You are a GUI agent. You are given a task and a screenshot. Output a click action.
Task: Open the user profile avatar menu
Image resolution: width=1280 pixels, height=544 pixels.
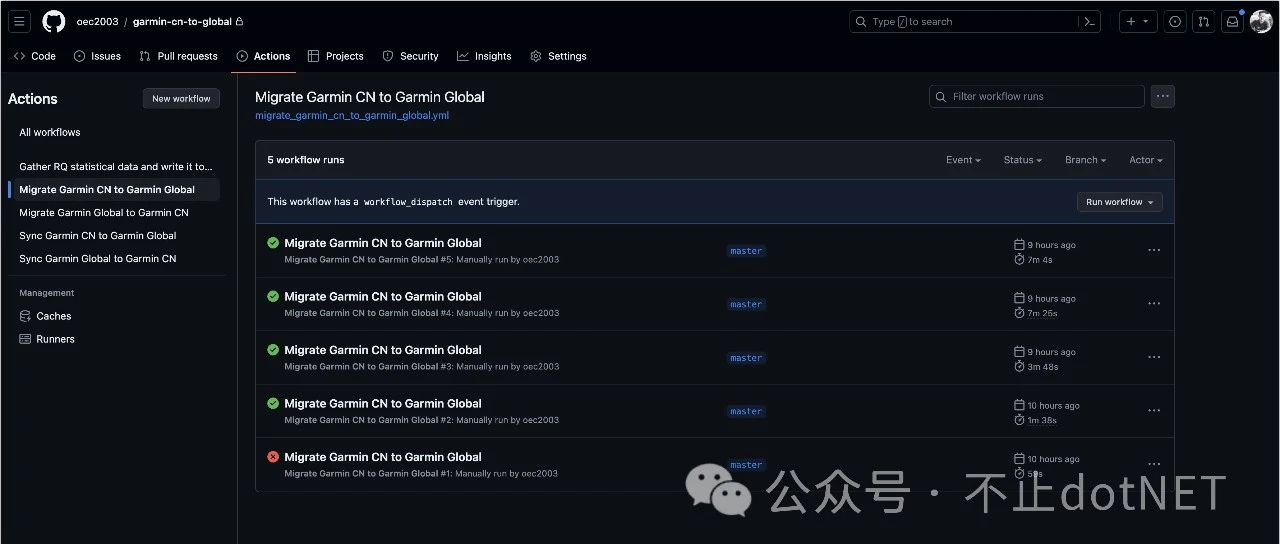tap(1261, 21)
